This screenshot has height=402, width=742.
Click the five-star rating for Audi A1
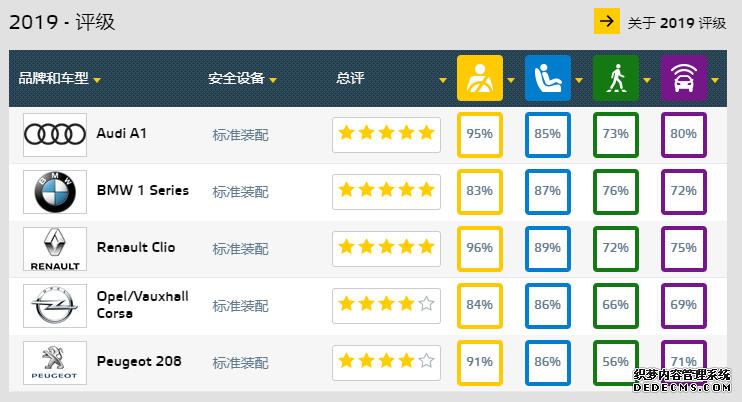pyautogui.click(x=386, y=135)
